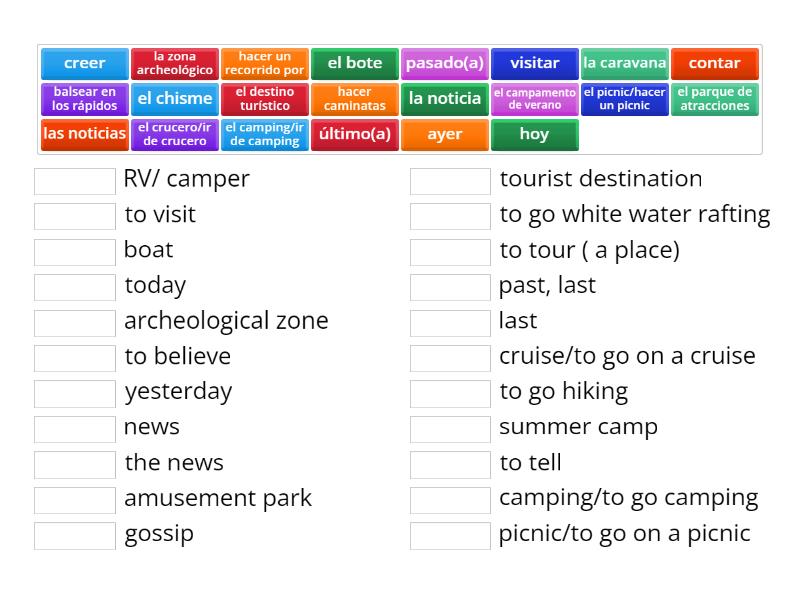Select the 'la noticia' tile
Viewport: 800px width, 600px height.
(445, 99)
